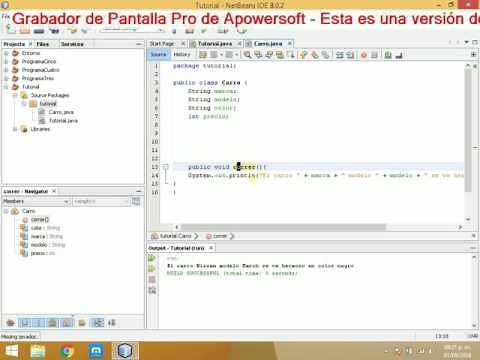Switch to the Files tab
The width and height of the screenshot is (480, 360).
click(x=43, y=44)
